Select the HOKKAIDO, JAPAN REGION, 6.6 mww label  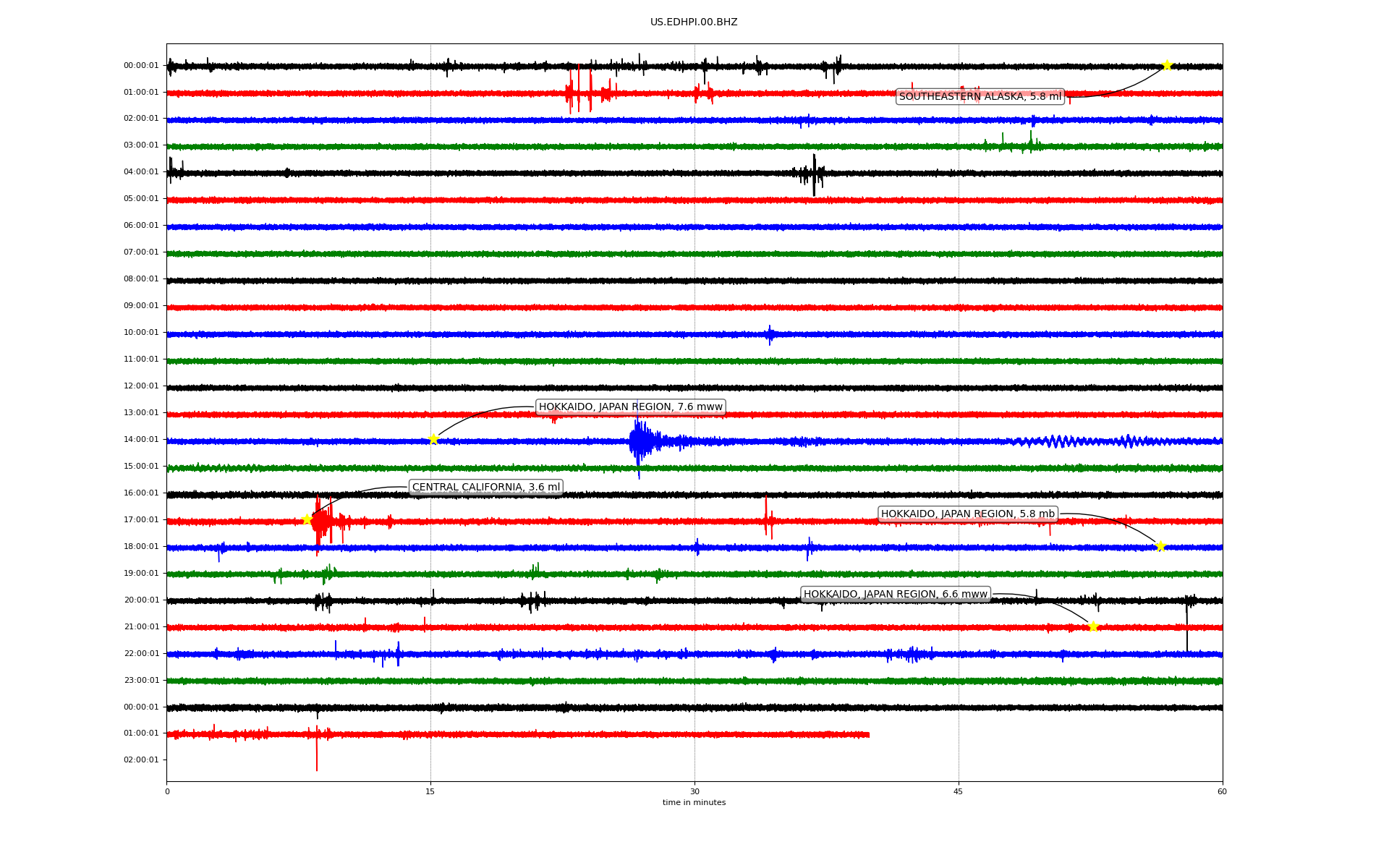[x=895, y=594]
